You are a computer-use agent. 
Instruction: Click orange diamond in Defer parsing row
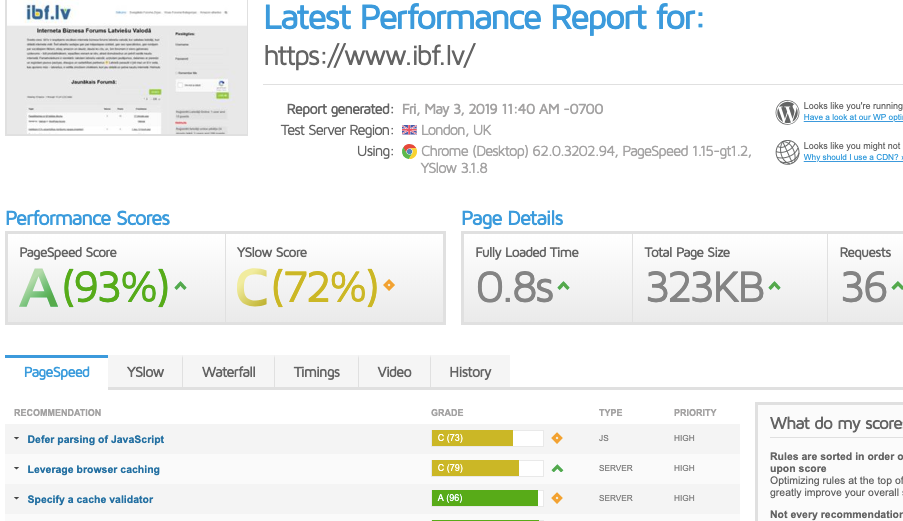pos(557,438)
